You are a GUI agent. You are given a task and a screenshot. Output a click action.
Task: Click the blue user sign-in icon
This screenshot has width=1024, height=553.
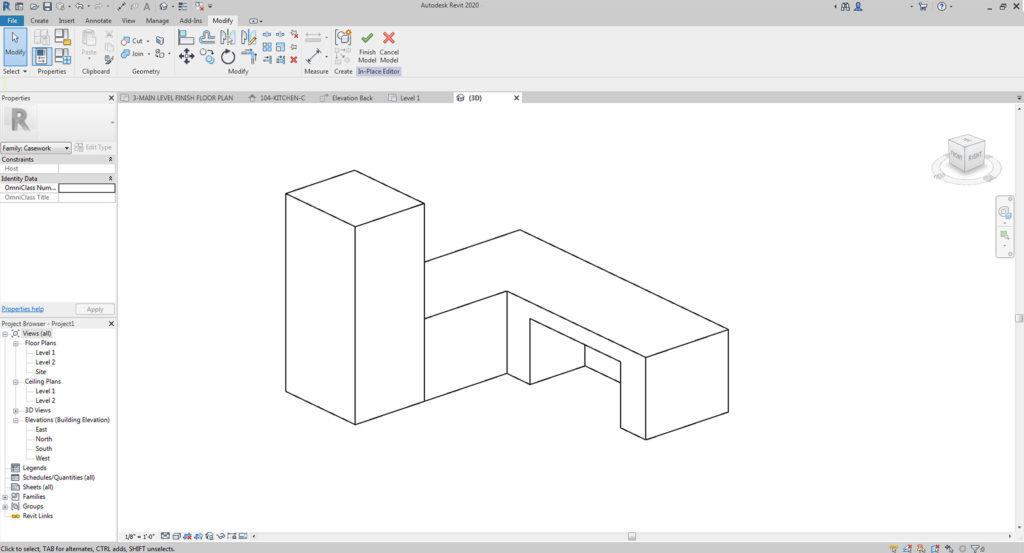click(858, 6)
